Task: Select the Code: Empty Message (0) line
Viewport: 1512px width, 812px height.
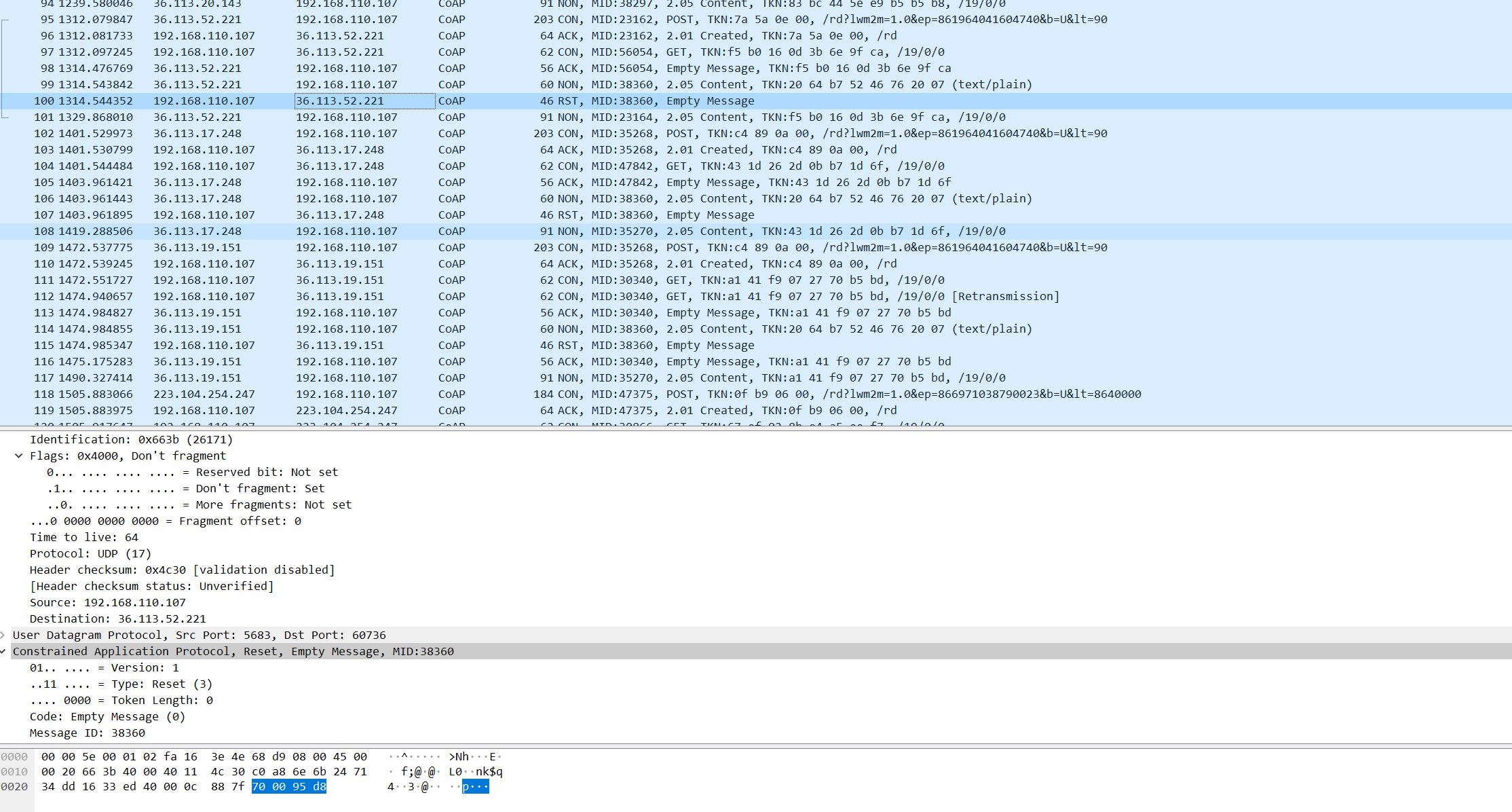Action: [x=107, y=716]
